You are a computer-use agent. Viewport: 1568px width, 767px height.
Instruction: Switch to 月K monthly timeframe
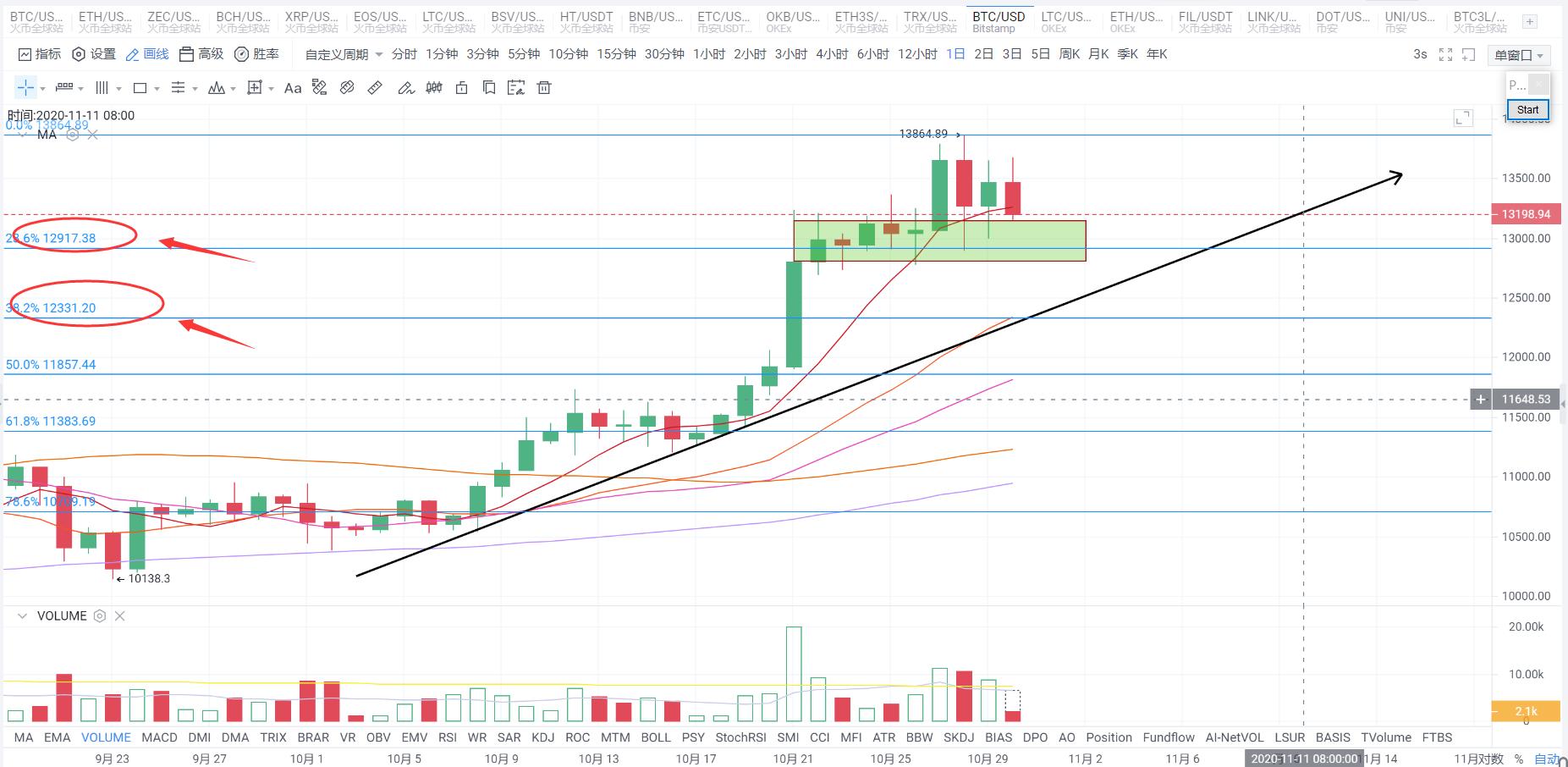point(1098,55)
